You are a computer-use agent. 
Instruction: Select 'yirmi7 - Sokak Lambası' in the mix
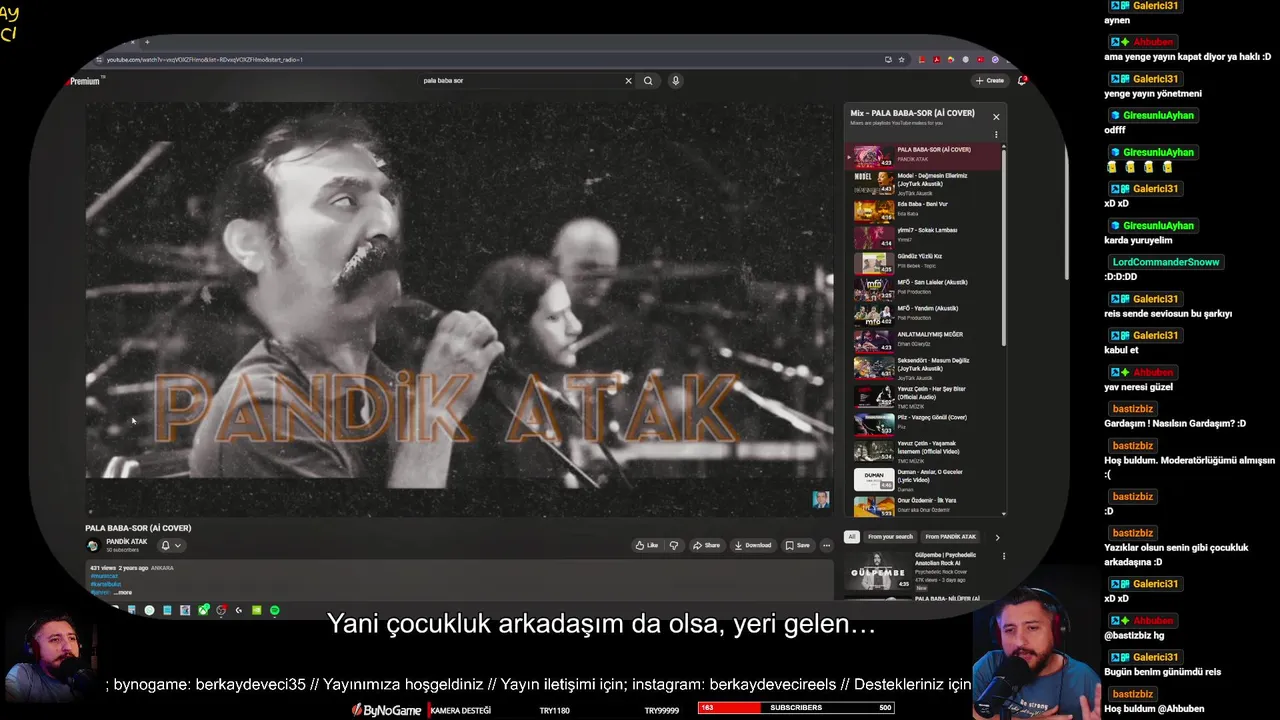(924, 236)
